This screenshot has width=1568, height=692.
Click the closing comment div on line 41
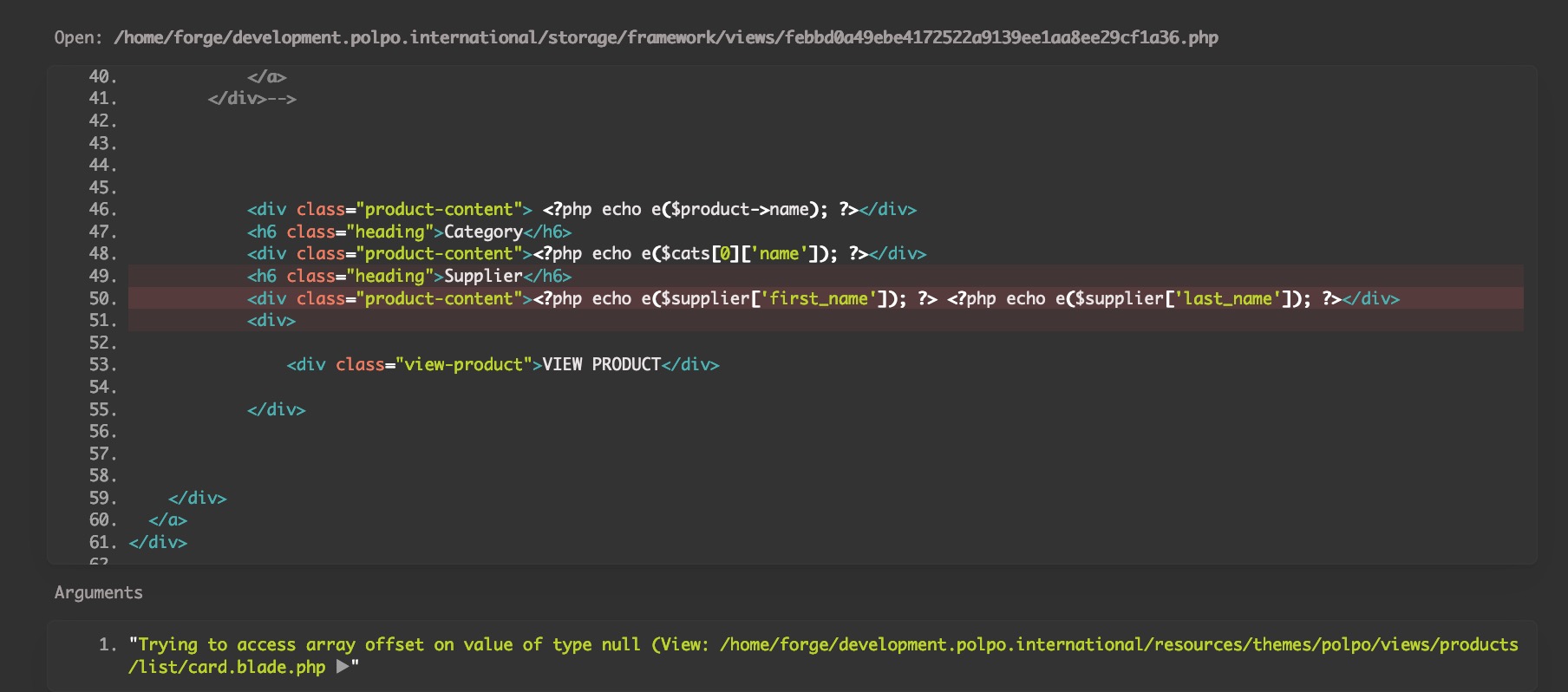(x=252, y=98)
